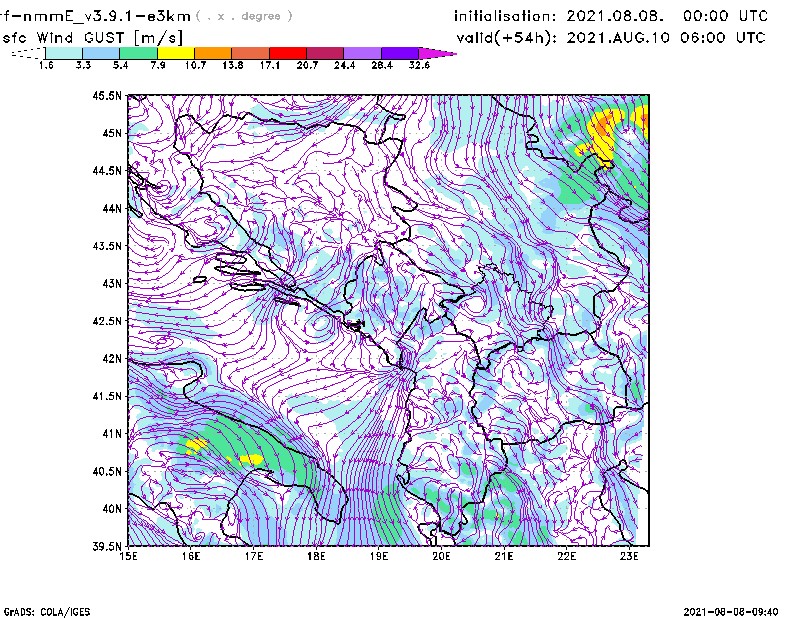Click the 40.5N latitude label
Screen dimensions: 800x618
(107, 472)
